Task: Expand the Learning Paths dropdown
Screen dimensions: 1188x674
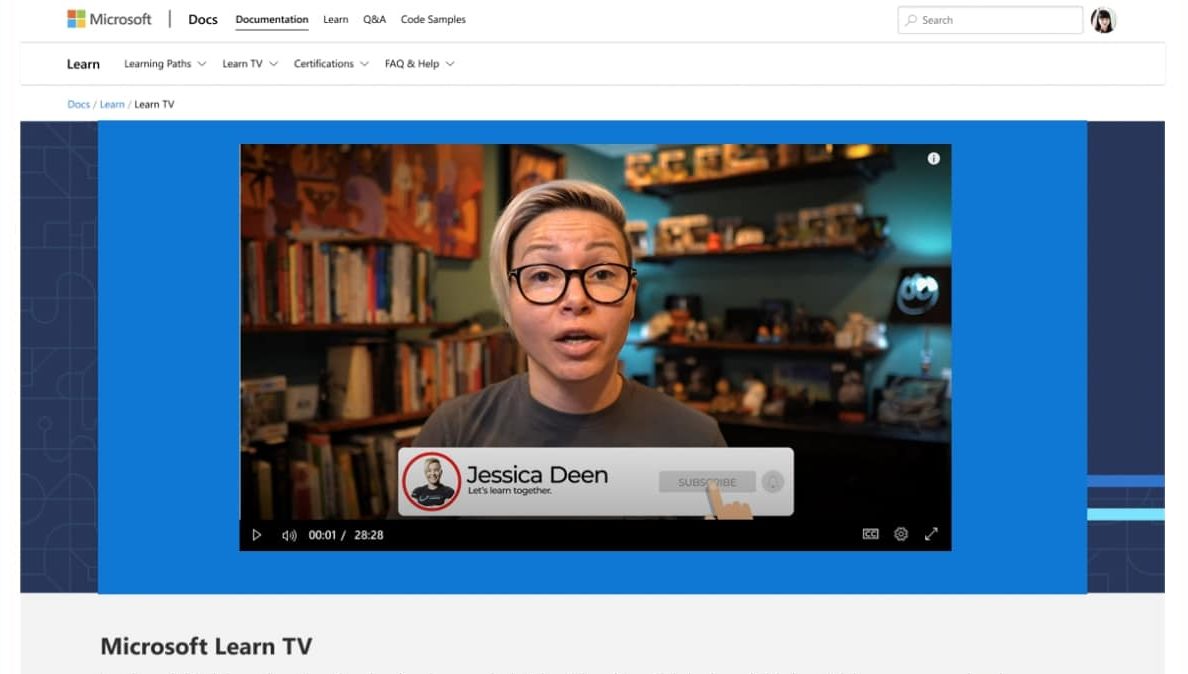Action: [x=165, y=64]
